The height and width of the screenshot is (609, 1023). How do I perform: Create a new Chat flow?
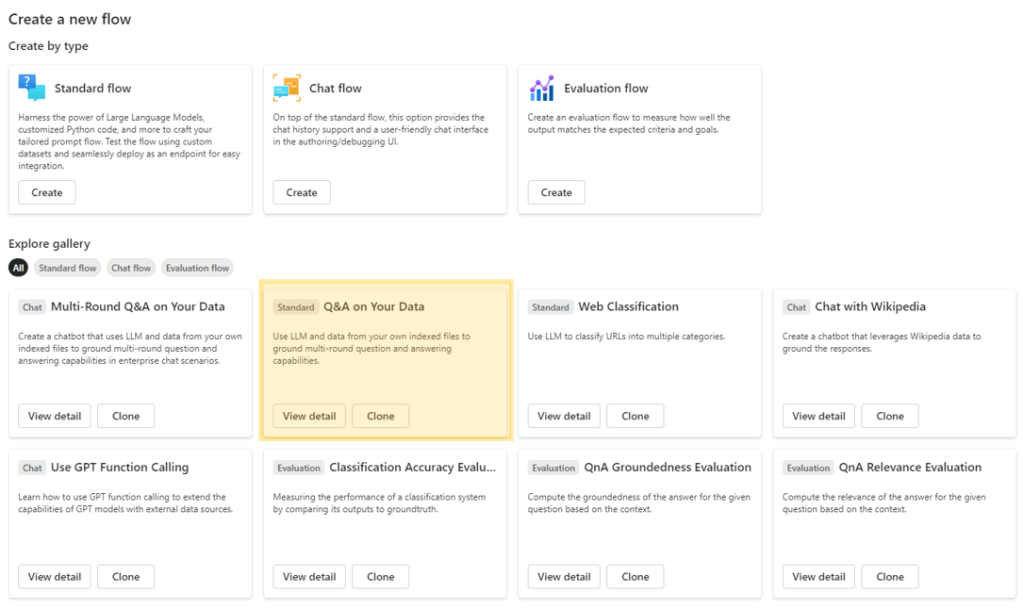pyautogui.click(x=301, y=192)
